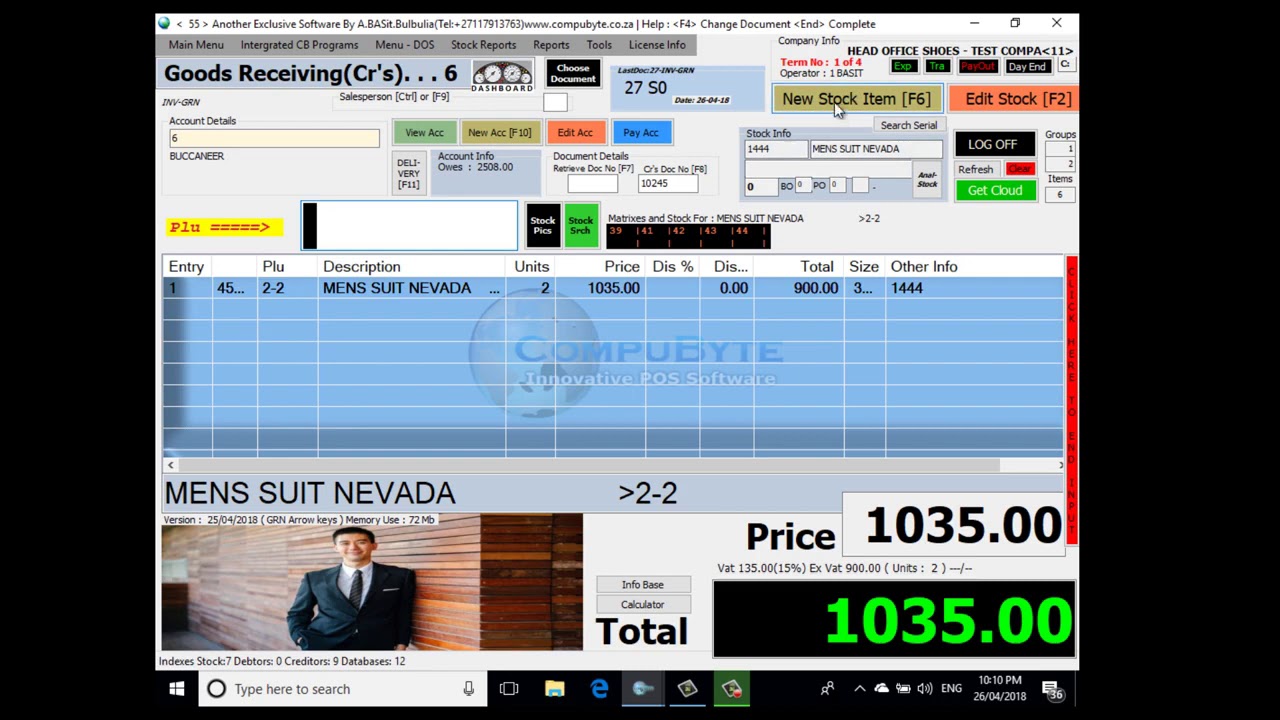
Task: Open Windows Start menu
Action: coord(177,689)
